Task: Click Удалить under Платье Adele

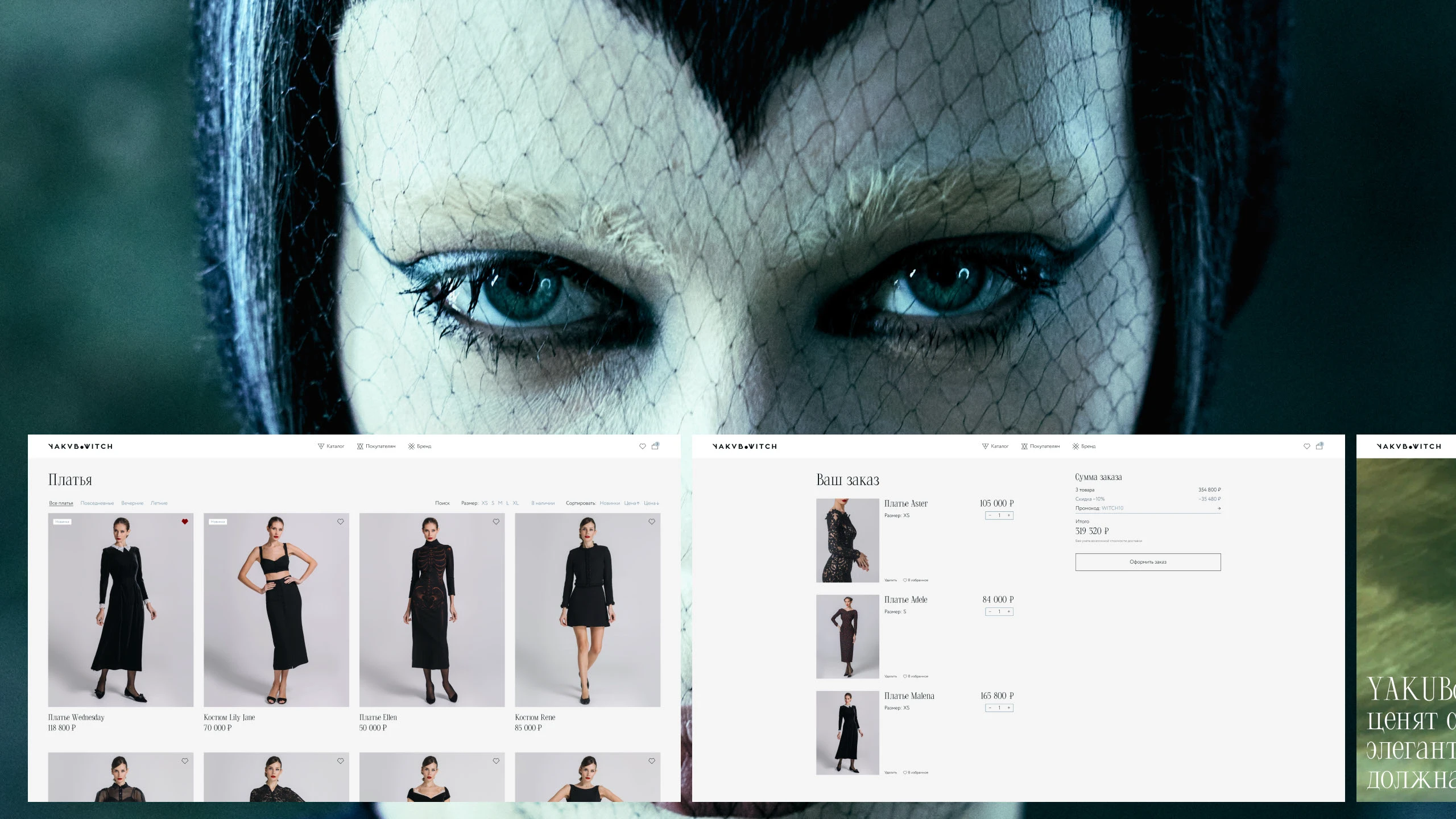Action: 890,677
